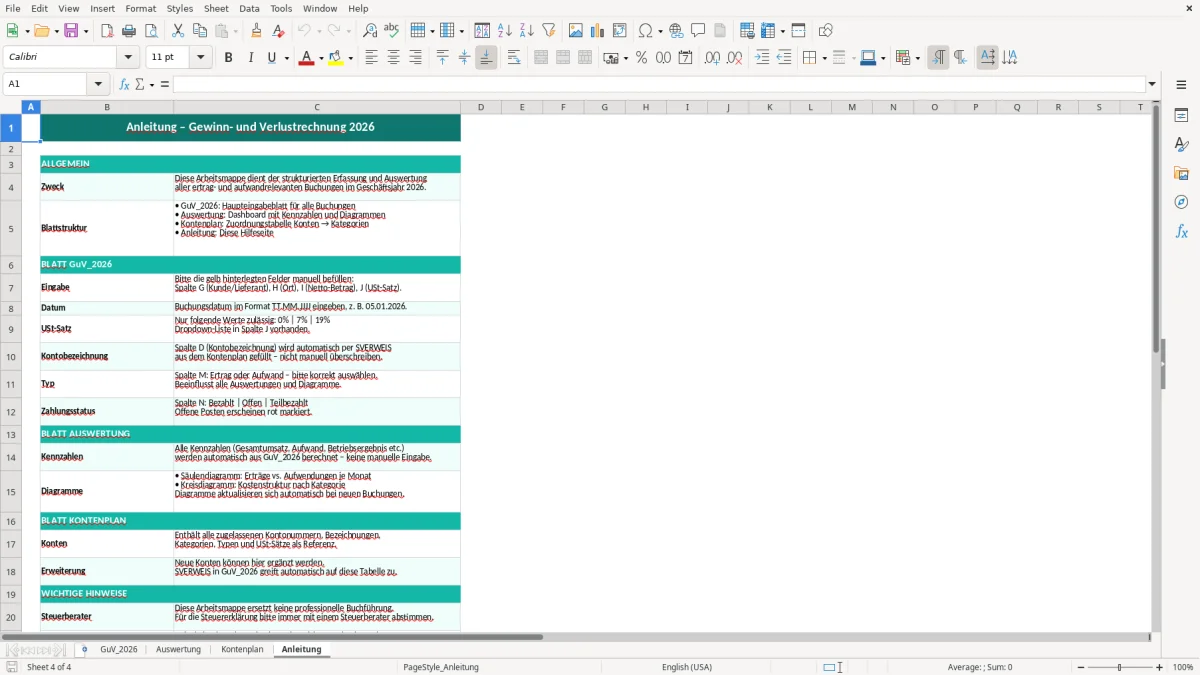The image size is (1200, 675).
Task: Open Find and Replace
Action: click(x=370, y=31)
